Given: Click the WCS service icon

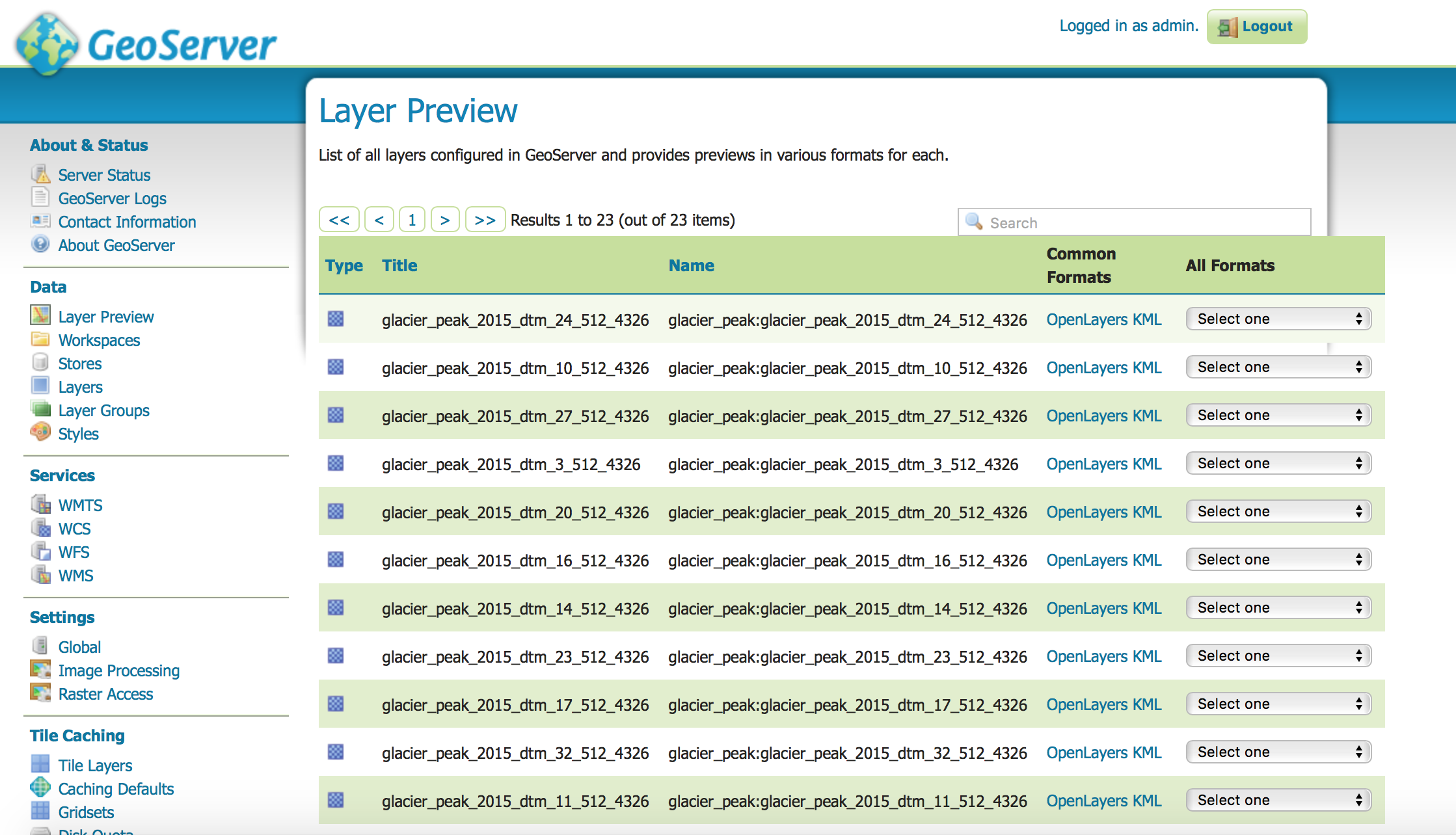Looking at the screenshot, I should (40, 527).
